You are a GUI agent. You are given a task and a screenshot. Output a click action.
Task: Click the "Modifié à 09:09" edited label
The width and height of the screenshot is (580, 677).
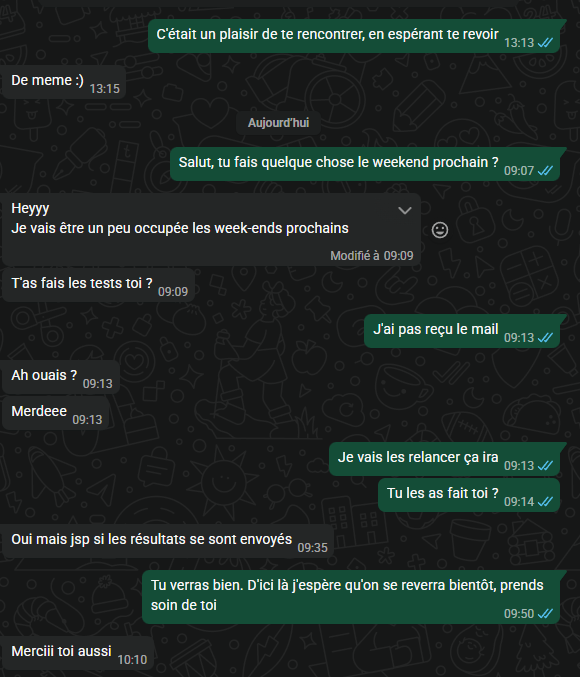click(x=372, y=256)
